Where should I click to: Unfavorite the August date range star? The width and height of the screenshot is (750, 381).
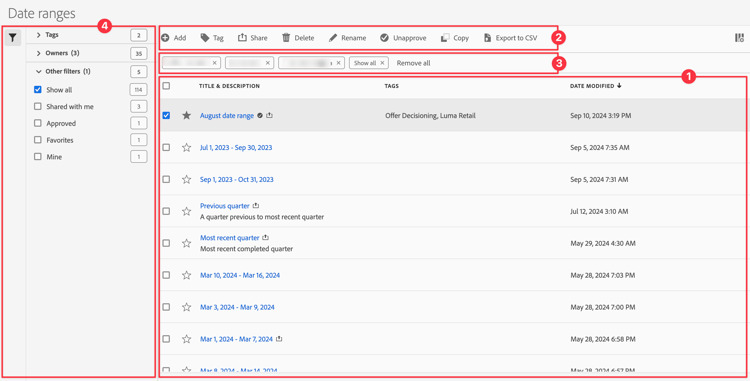(x=187, y=116)
